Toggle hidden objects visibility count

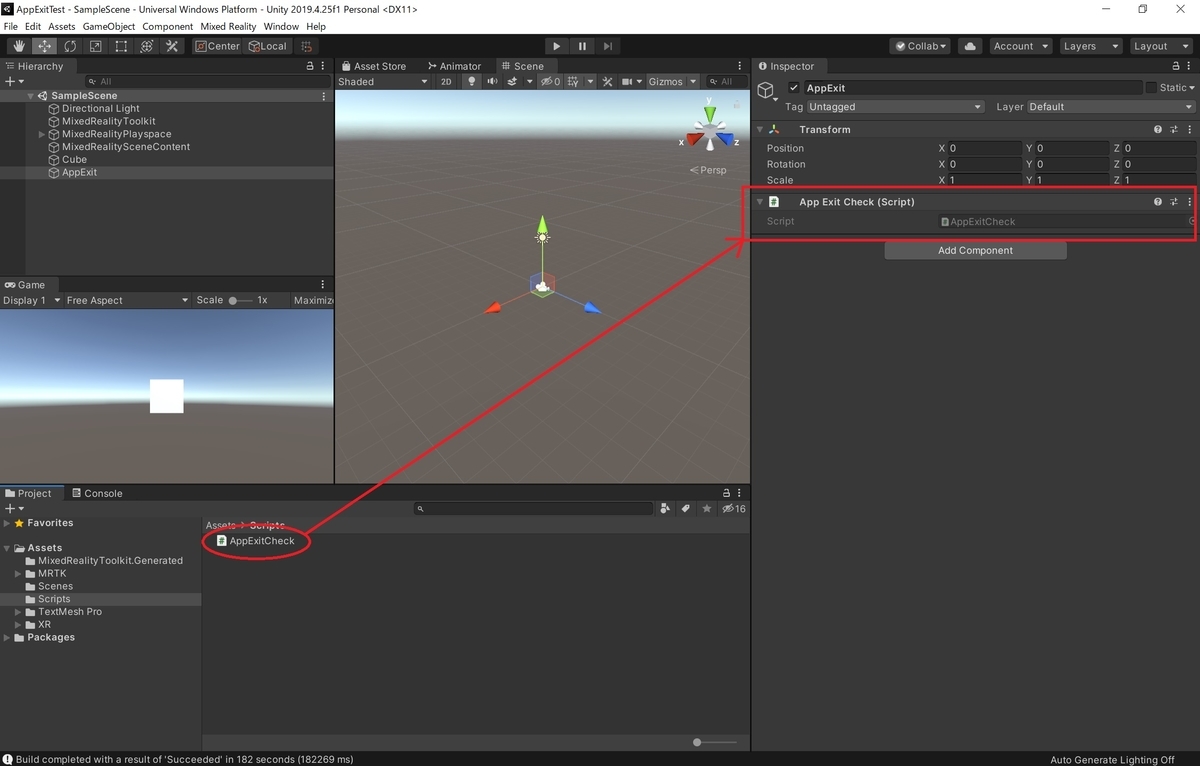[551, 82]
